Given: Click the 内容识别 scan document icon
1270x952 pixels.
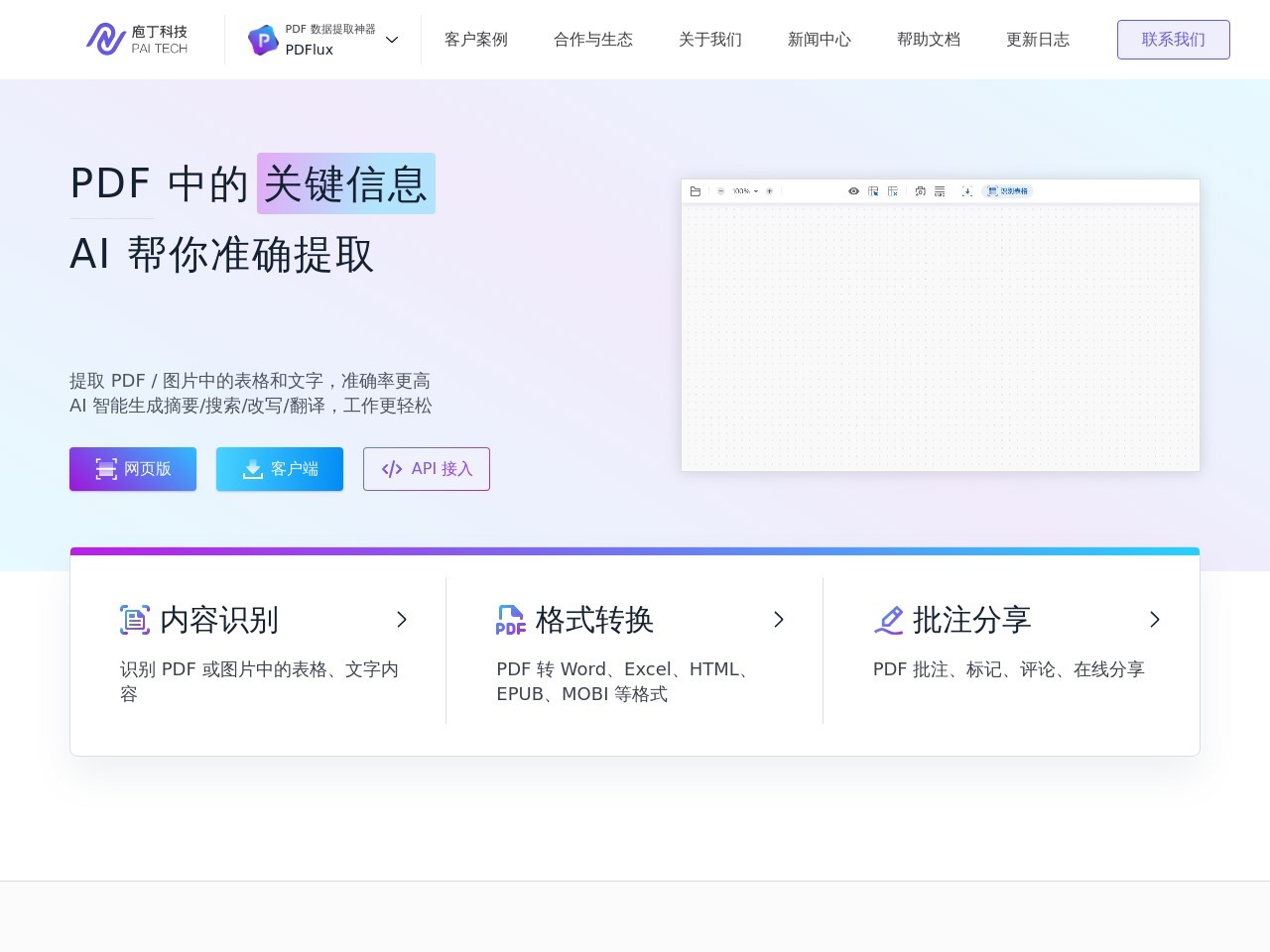Looking at the screenshot, I should tap(135, 620).
